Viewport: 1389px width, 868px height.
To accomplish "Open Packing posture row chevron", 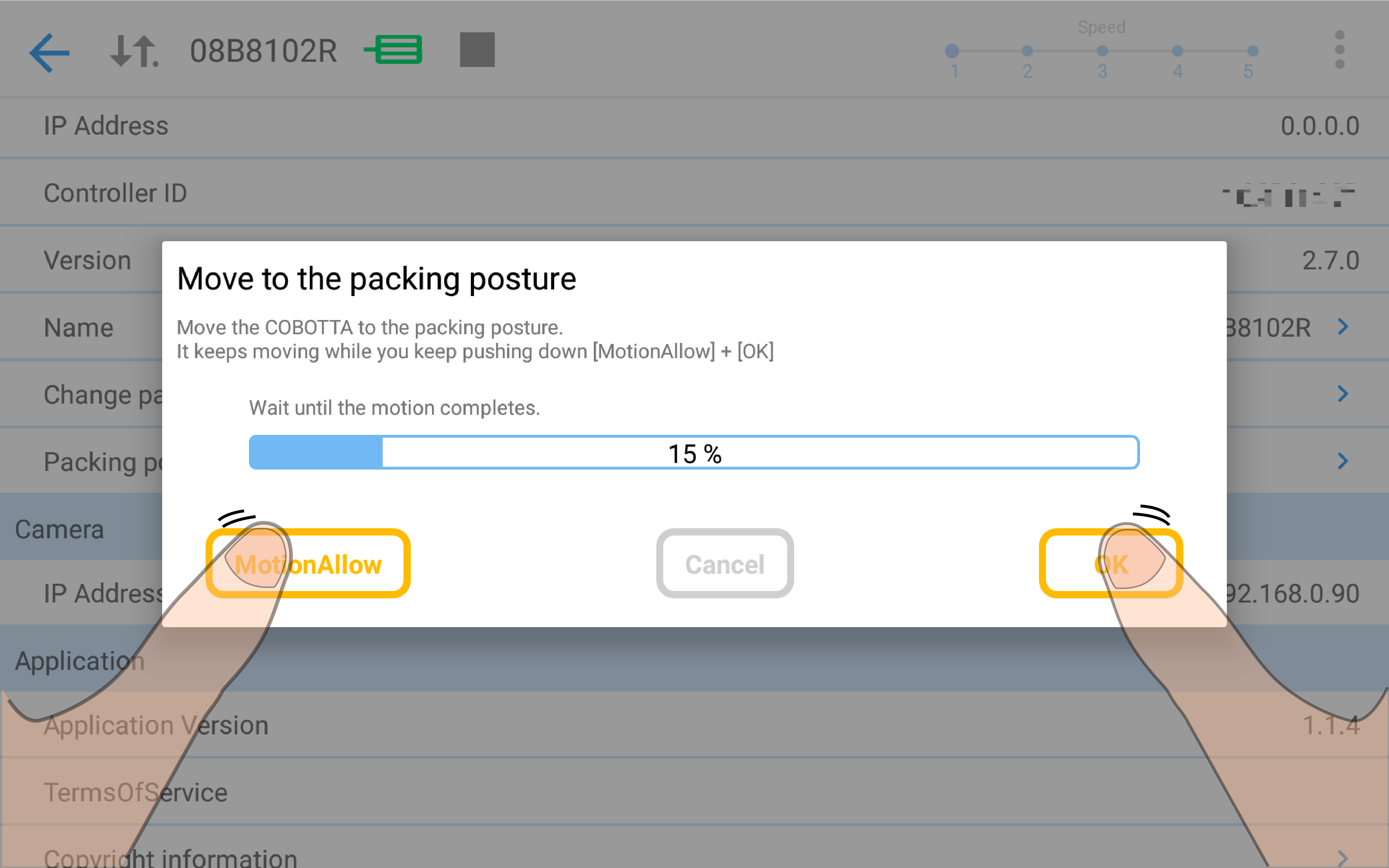I will point(1342,461).
